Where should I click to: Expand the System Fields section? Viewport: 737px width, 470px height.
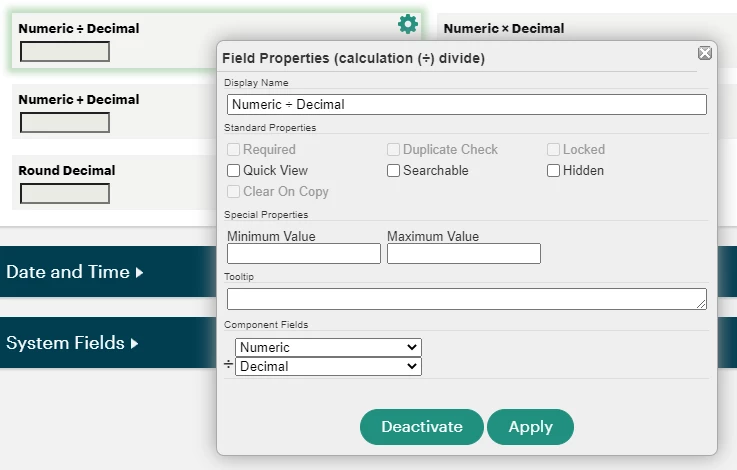click(72, 343)
